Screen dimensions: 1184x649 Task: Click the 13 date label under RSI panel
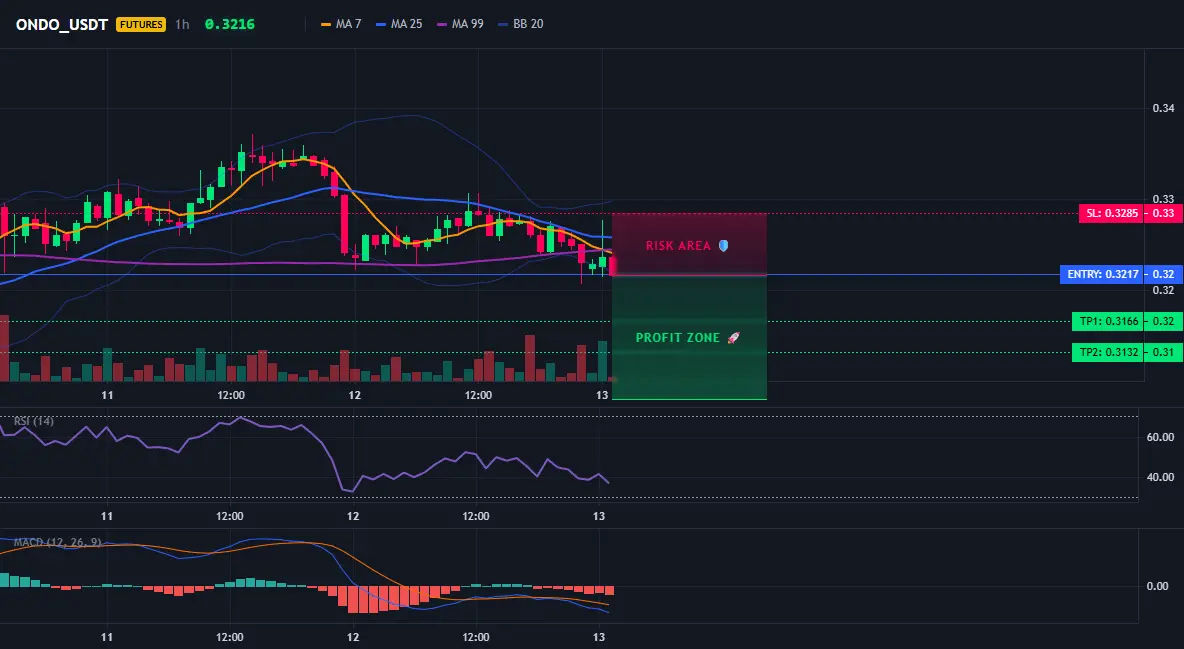[x=600, y=516]
